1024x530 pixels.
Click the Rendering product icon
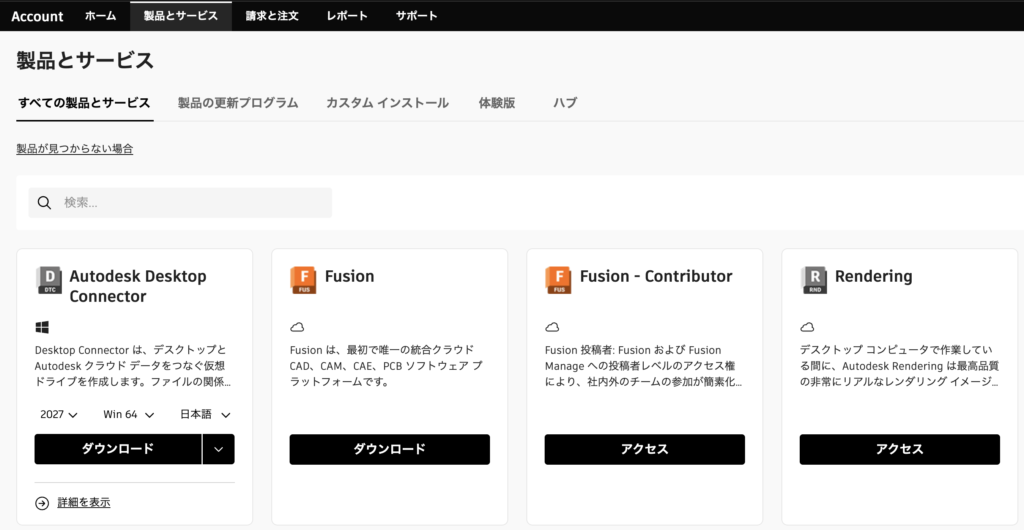point(813,279)
